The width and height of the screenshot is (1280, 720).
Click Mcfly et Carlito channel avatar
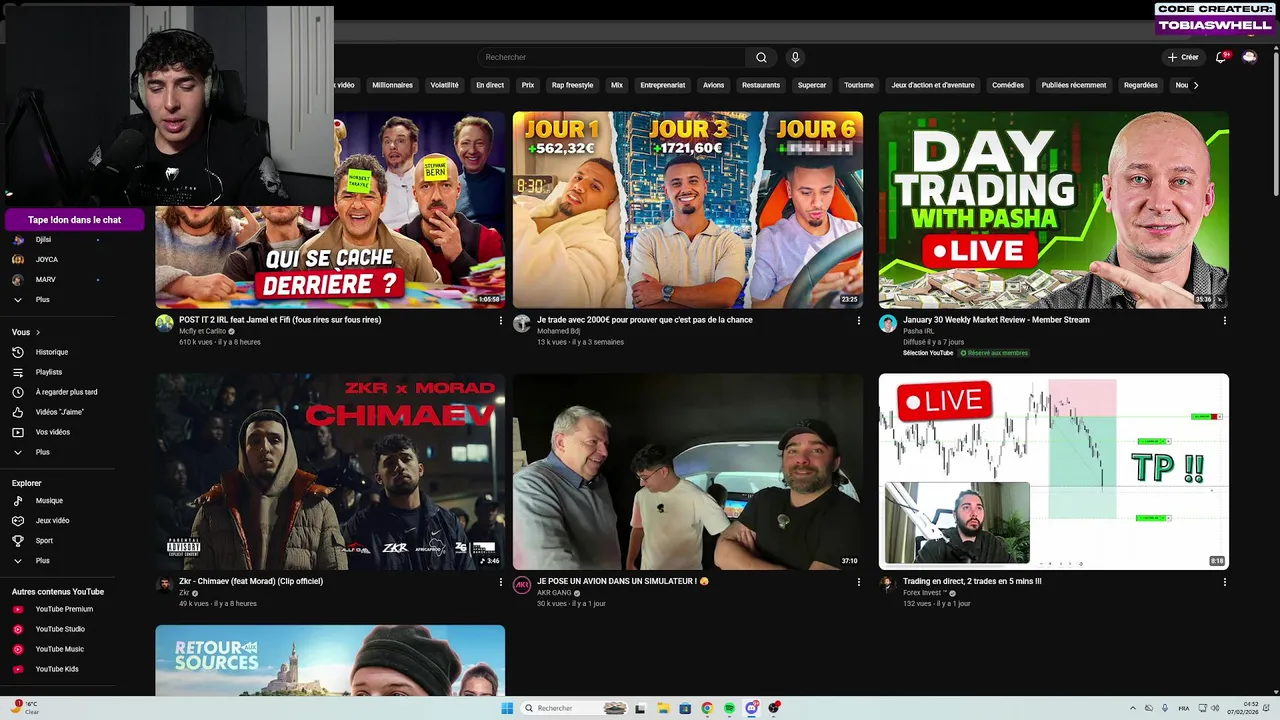click(164, 323)
